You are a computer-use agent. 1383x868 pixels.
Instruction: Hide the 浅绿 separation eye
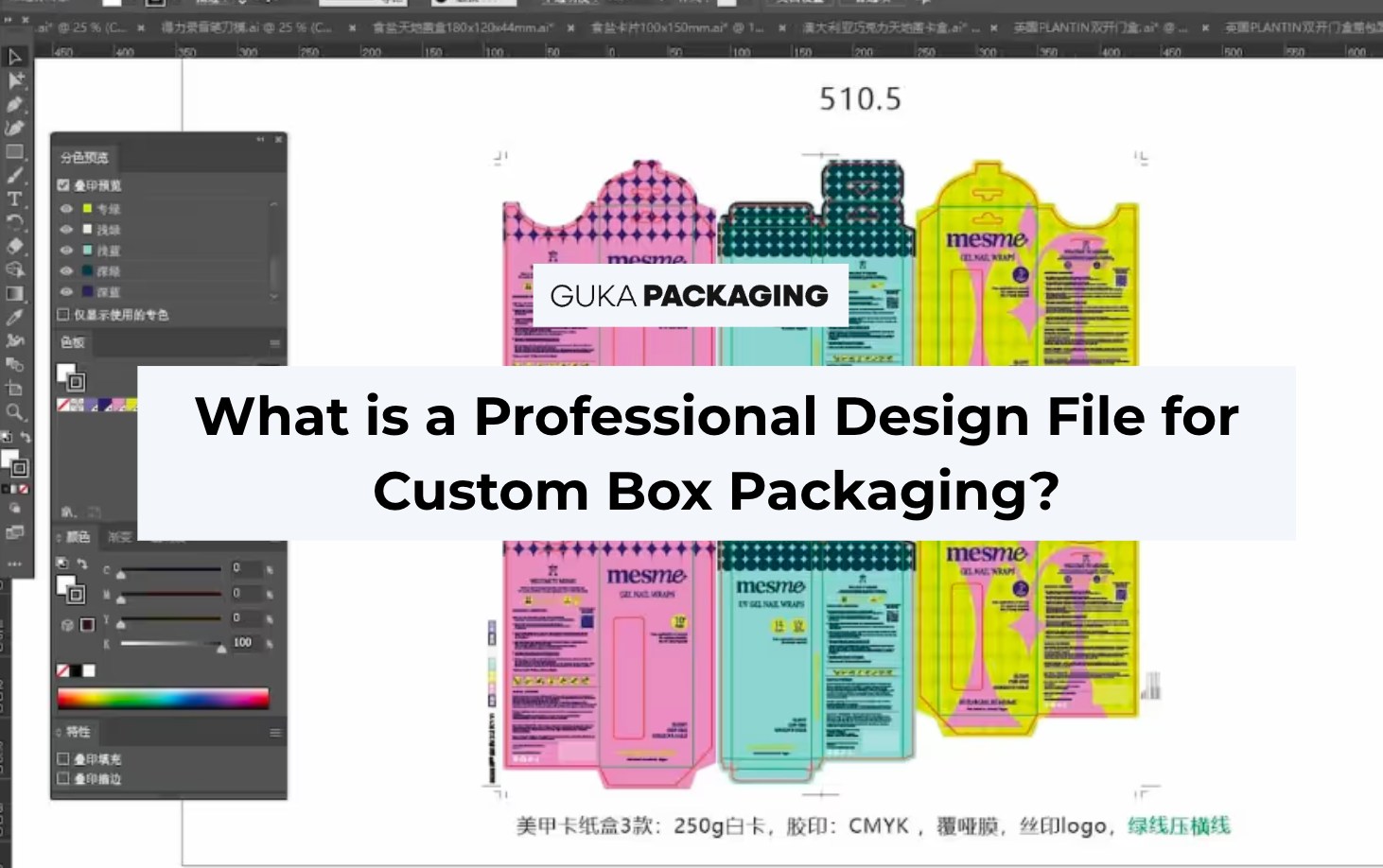66,229
